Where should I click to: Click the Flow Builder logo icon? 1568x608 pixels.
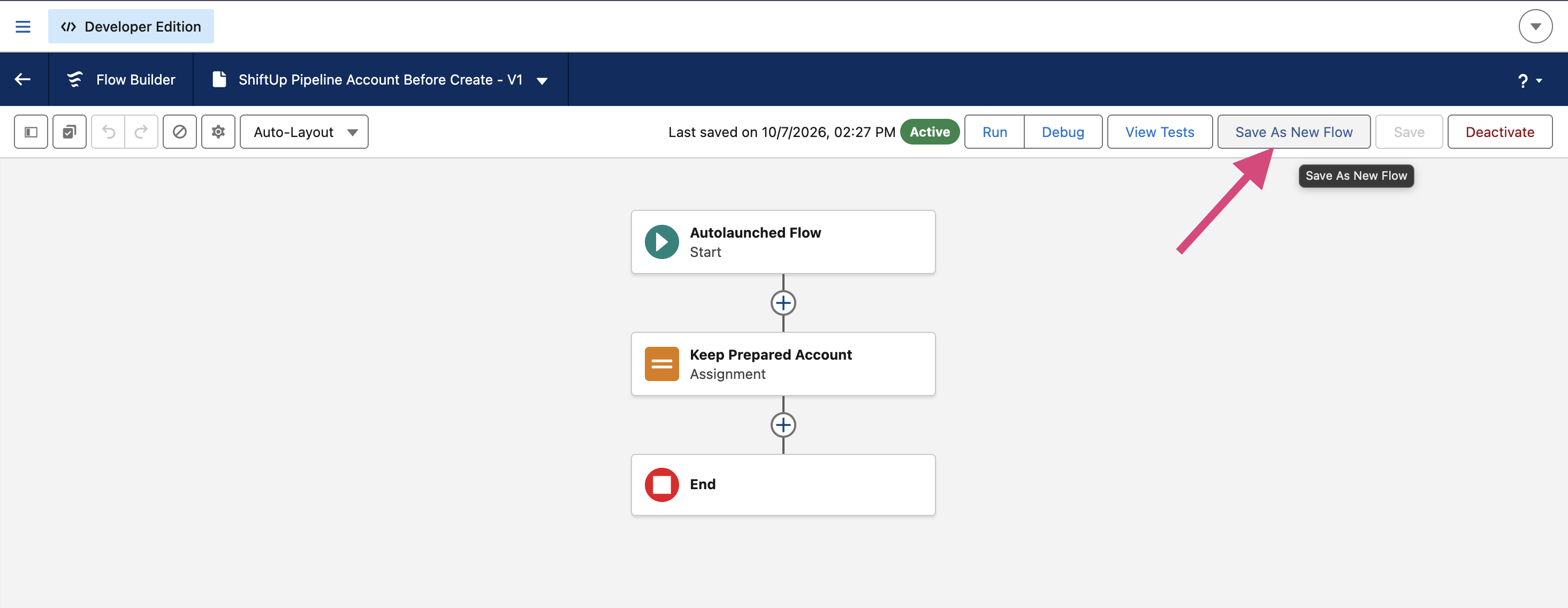pos(75,79)
